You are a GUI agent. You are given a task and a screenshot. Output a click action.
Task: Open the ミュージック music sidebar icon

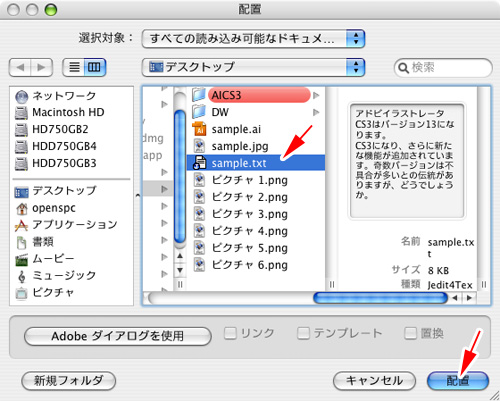click(22, 276)
